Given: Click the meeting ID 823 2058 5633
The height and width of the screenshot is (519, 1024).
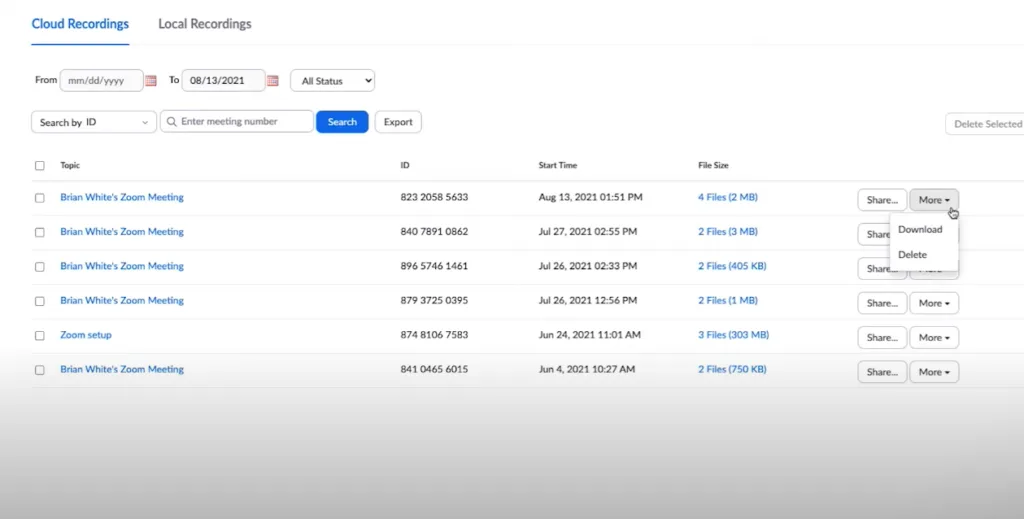Looking at the screenshot, I should pyautogui.click(x=434, y=197).
